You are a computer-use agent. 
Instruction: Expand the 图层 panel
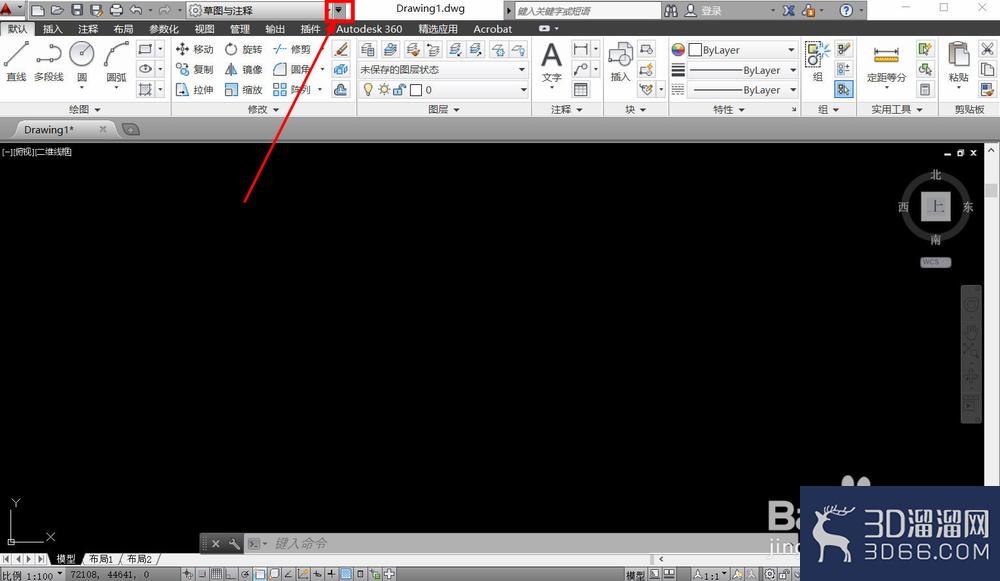pyautogui.click(x=444, y=110)
